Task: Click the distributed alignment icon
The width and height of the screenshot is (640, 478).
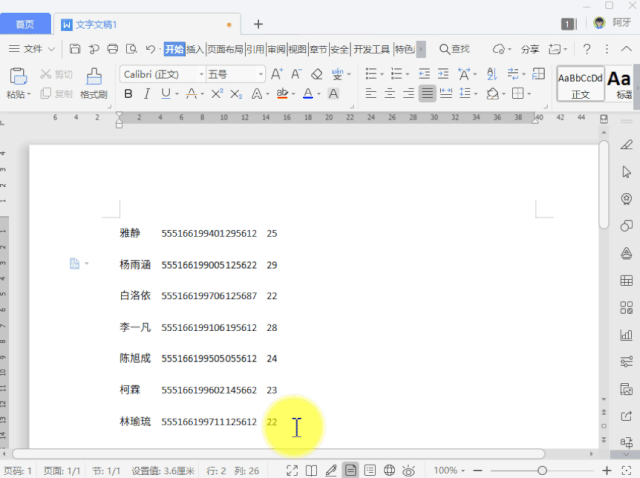Action: coord(446,93)
